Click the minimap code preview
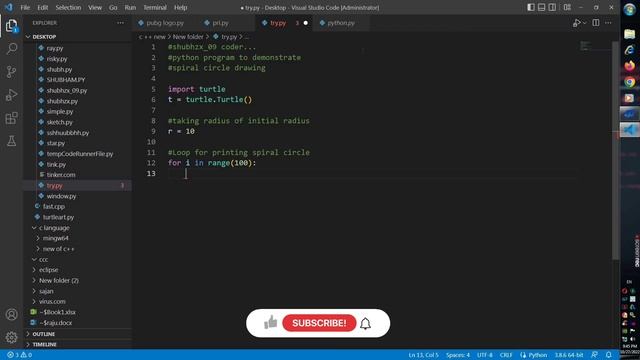640x360 pixels. [x=585, y=46]
